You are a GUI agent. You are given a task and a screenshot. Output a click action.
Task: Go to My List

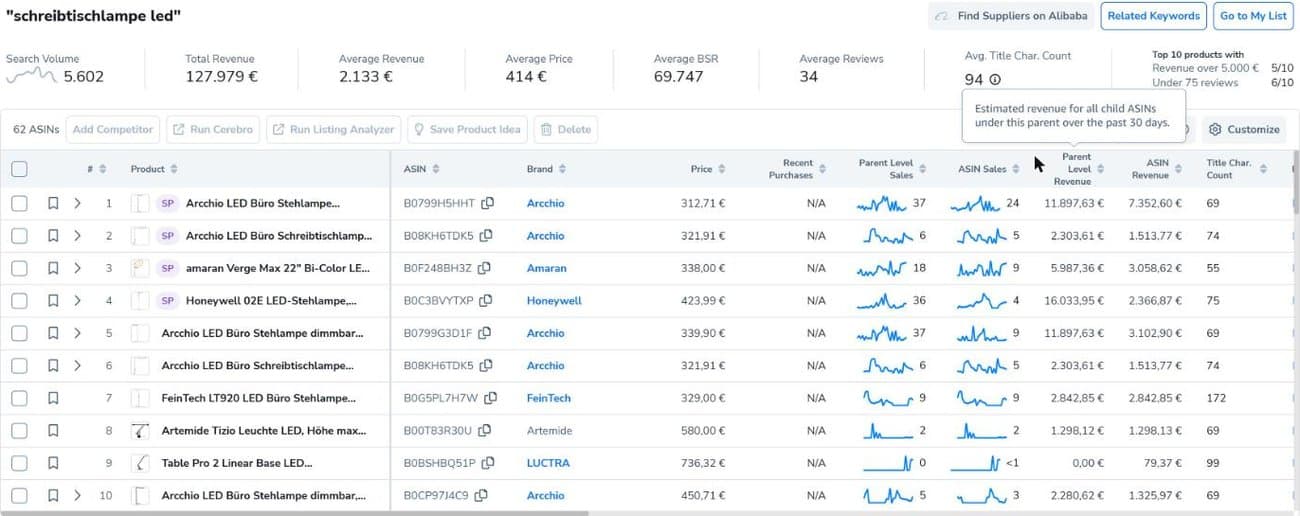pos(1253,16)
